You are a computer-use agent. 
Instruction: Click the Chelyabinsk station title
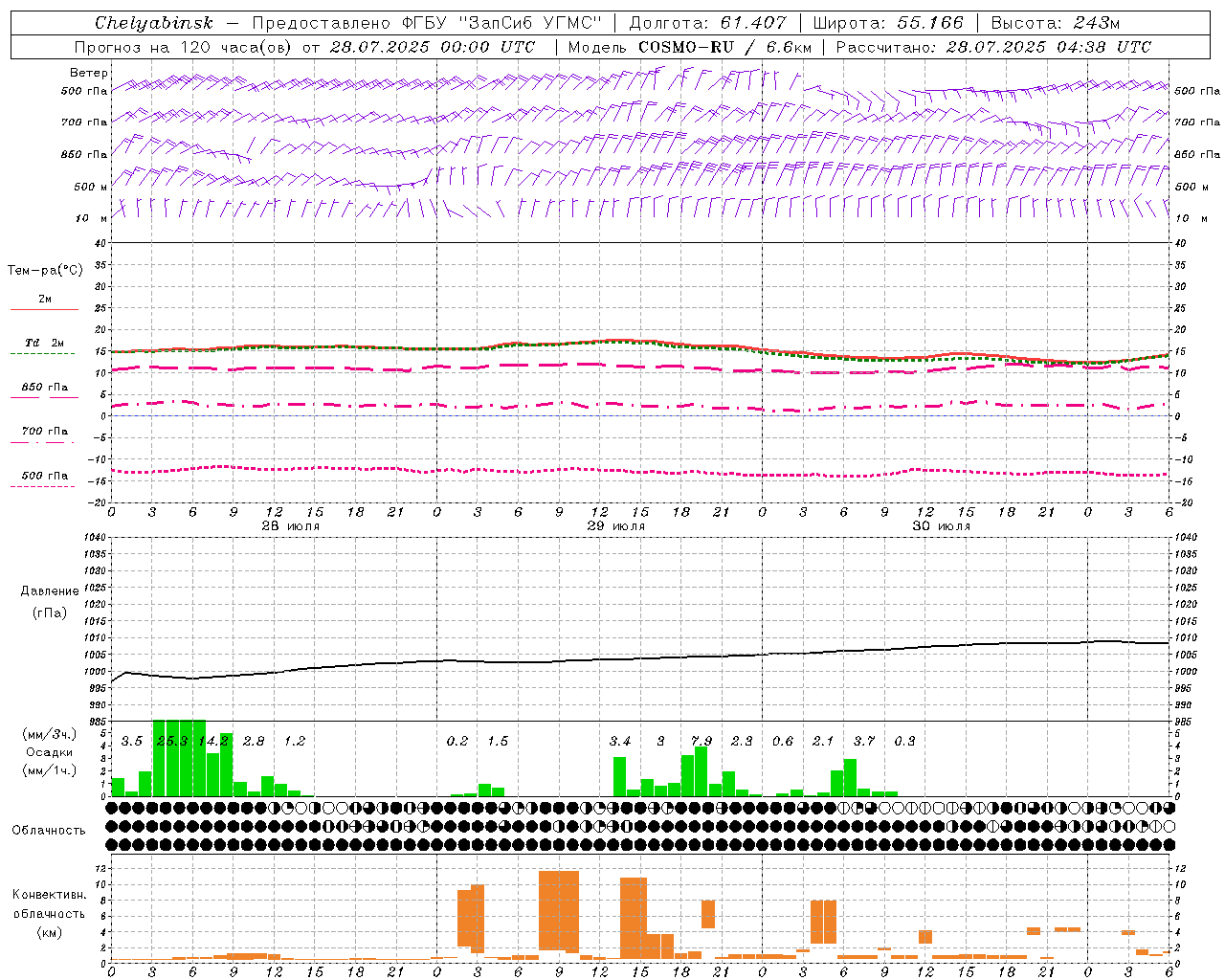[153, 23]
